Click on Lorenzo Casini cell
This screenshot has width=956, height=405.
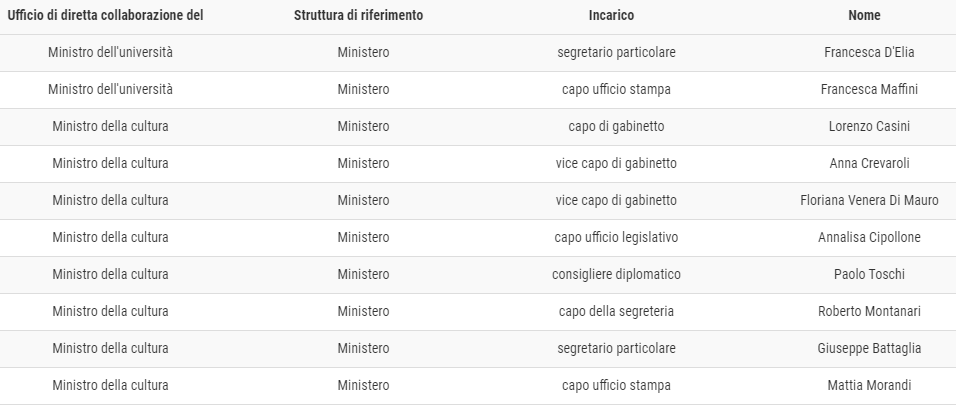click(869, 126)
